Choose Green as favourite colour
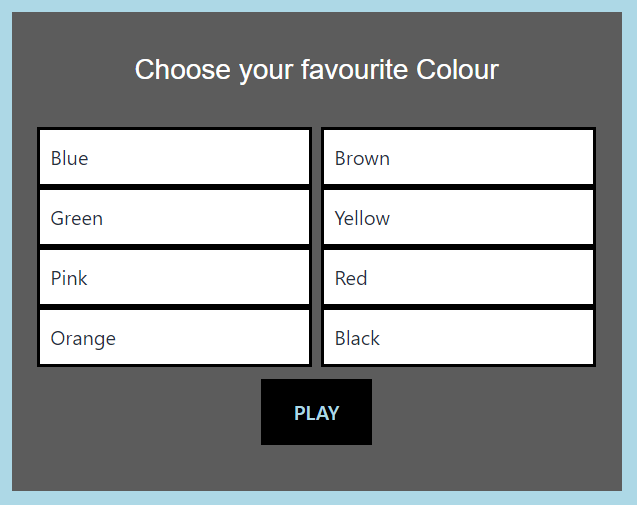 tap(174, 217)
